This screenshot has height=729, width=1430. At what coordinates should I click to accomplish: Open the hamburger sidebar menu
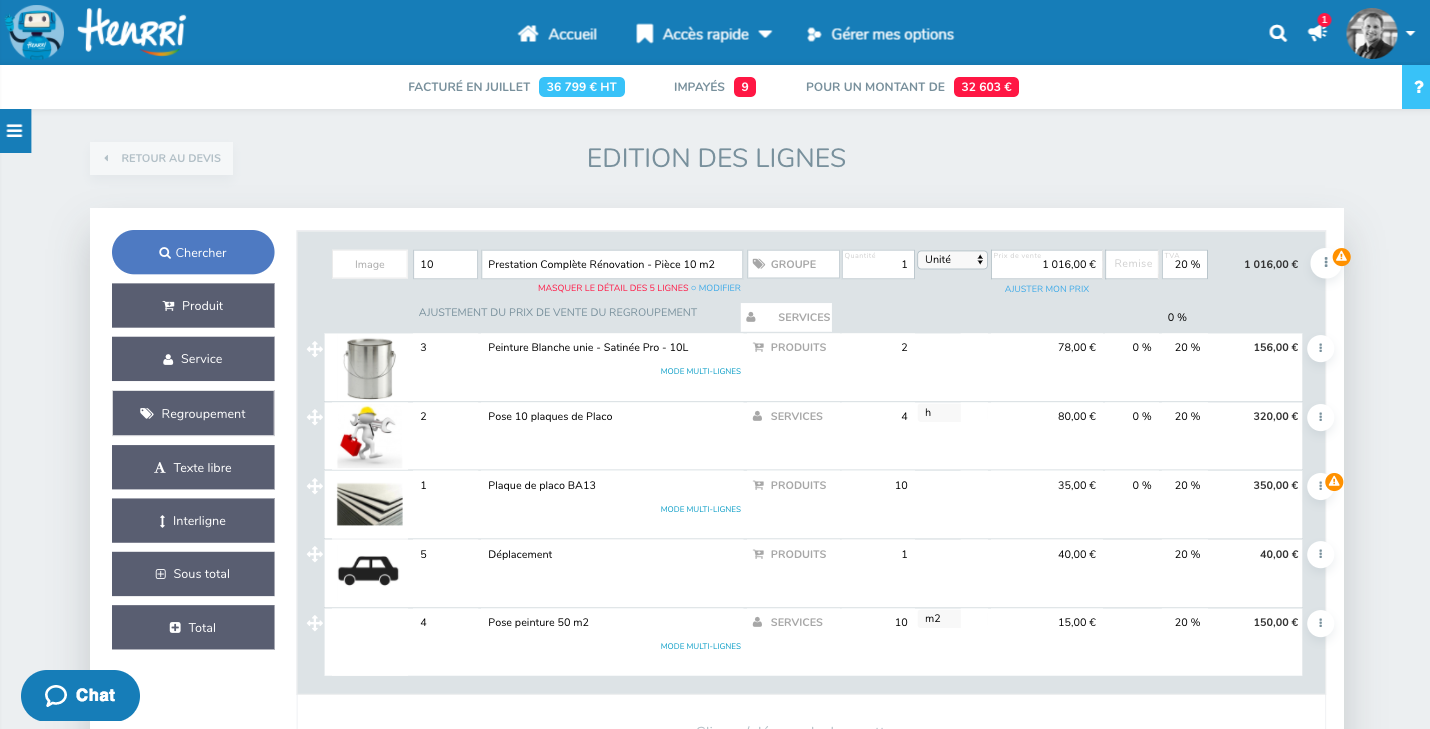click(15, 131)
